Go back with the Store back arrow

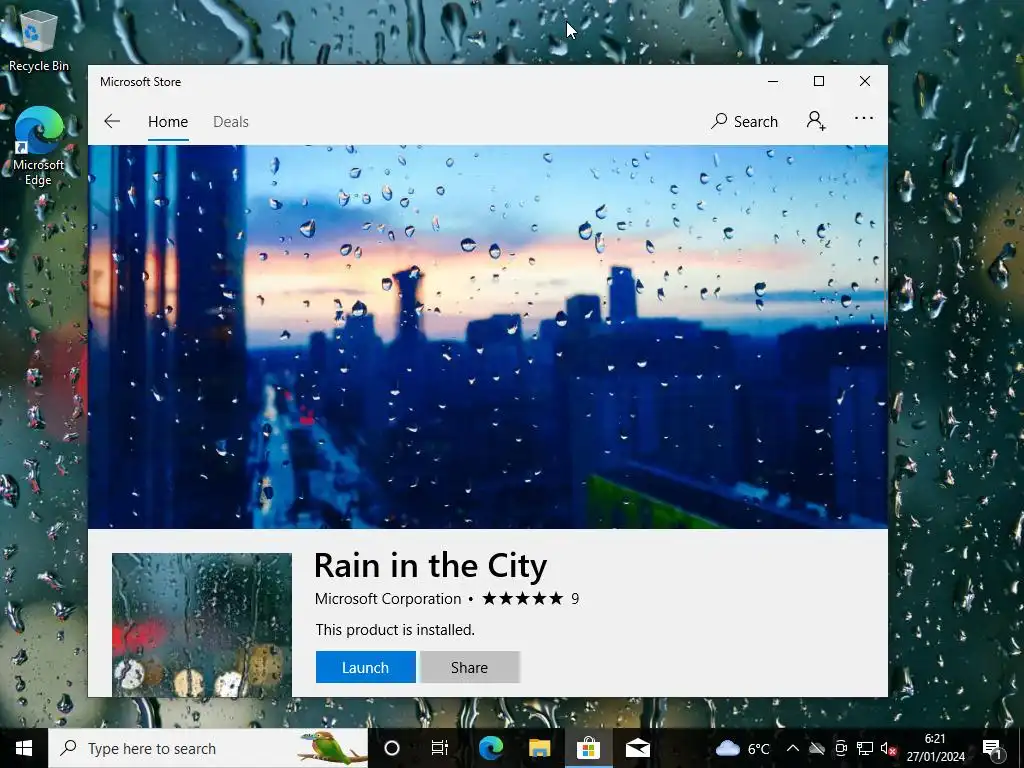112,121
